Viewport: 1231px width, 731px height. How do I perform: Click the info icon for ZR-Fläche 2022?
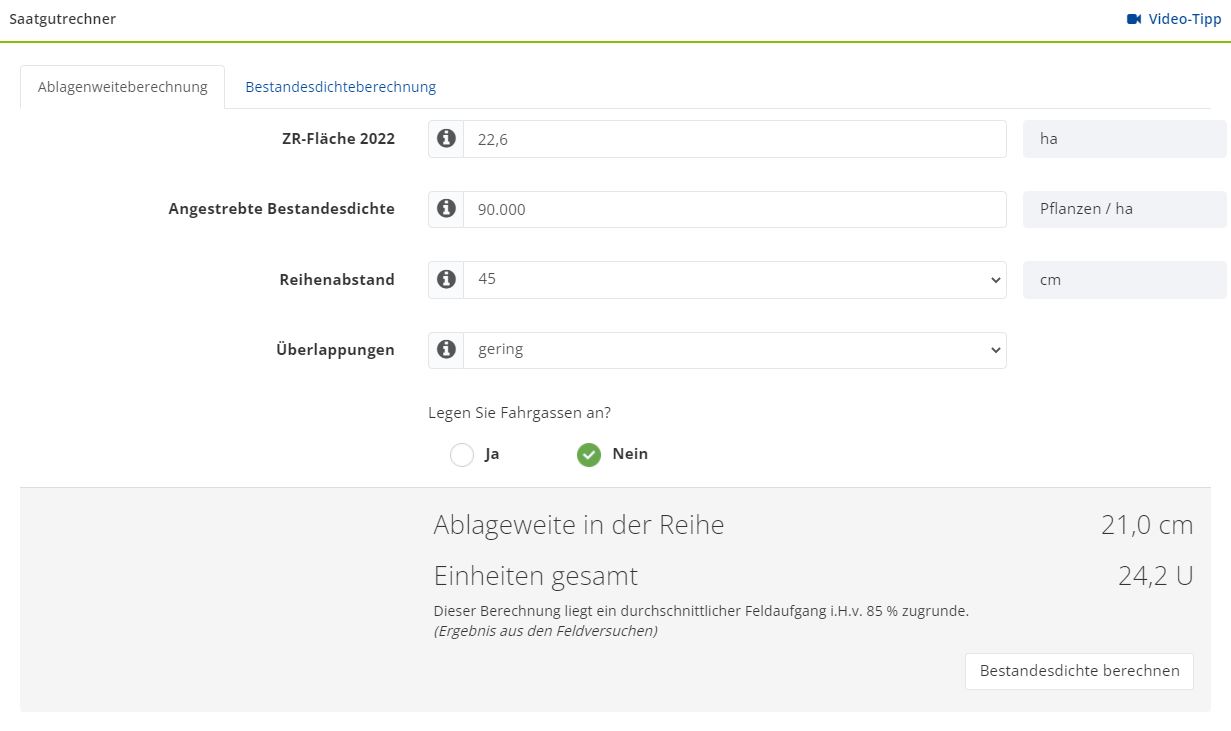pos(446,139)
